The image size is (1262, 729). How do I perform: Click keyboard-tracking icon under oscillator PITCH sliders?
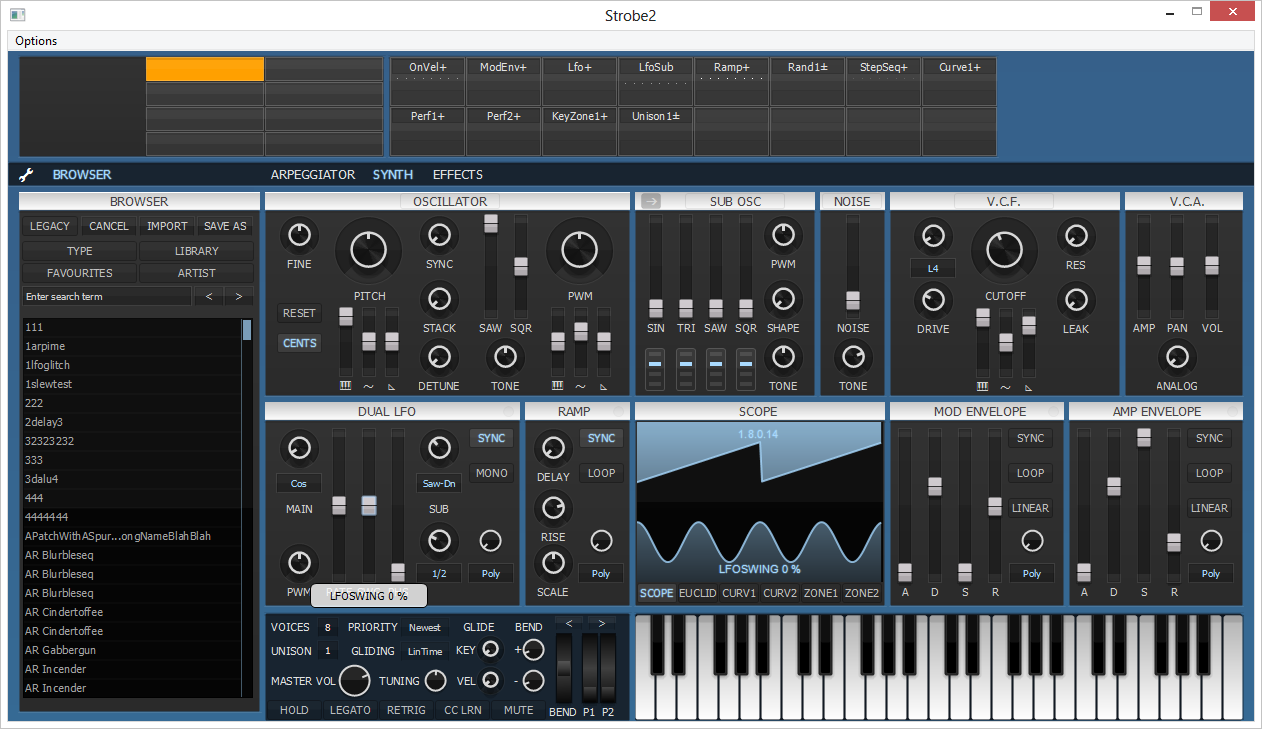pyautogui.click(x=346, y=386)
